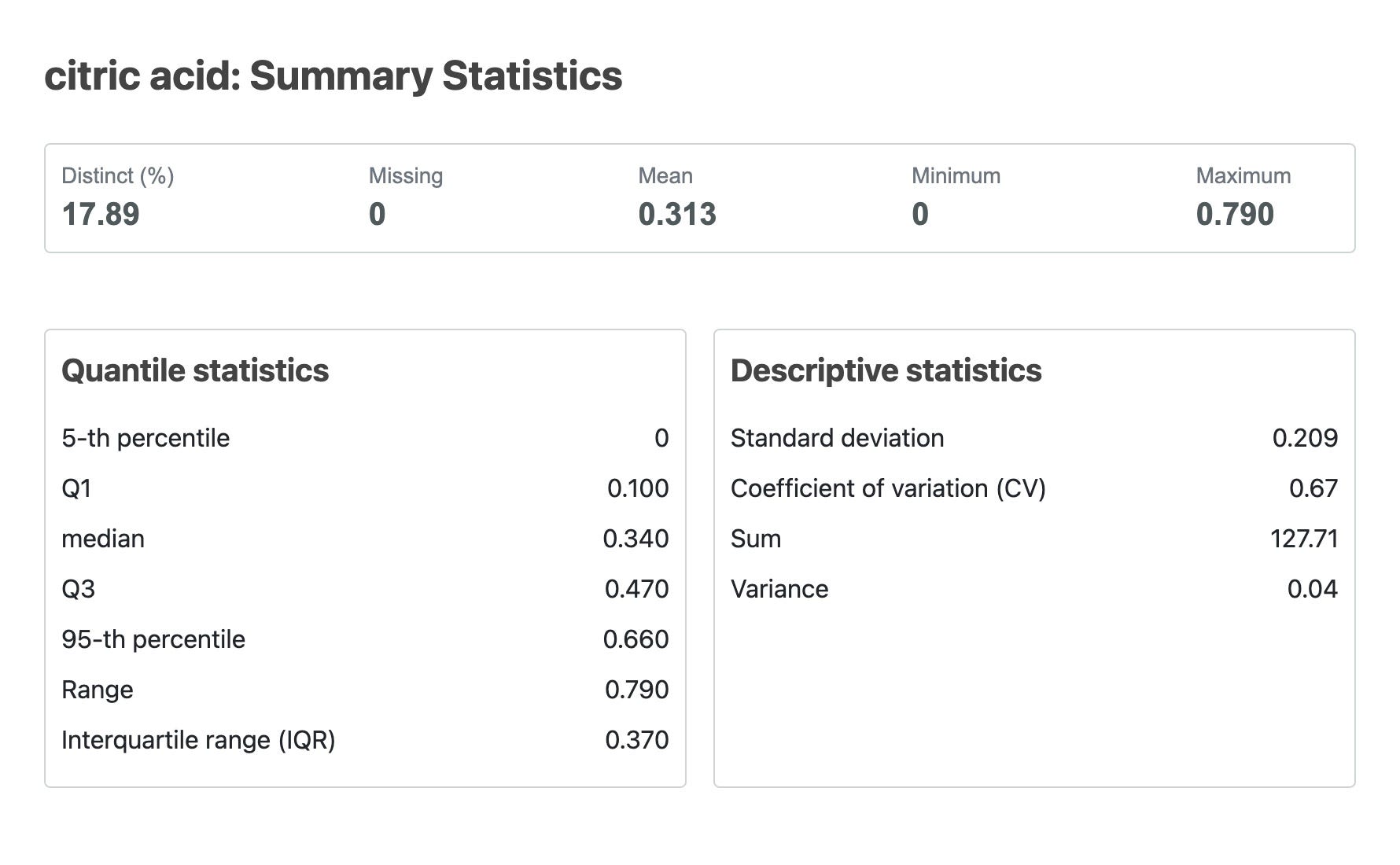Click the Range row label
The height and width of the screenshot is (865, 1400).
(x=98, y=690)
